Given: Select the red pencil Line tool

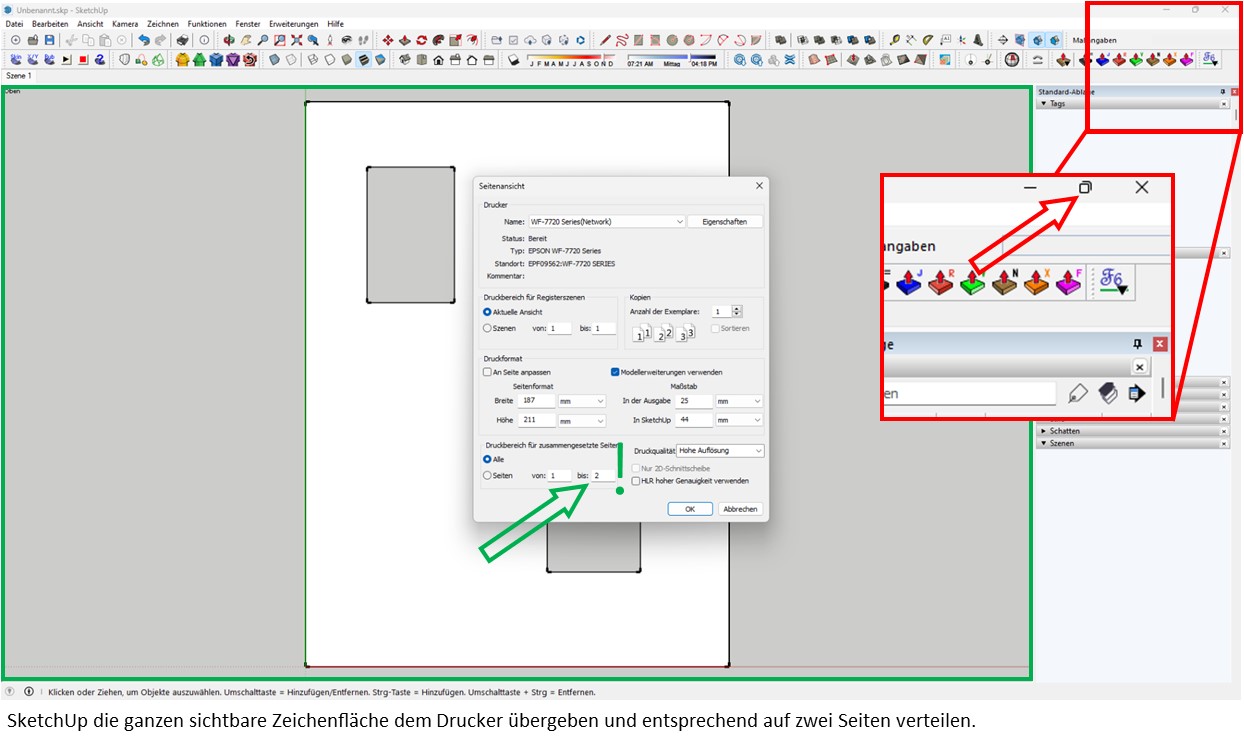Looking at the screenshot, I should point(605,40).
